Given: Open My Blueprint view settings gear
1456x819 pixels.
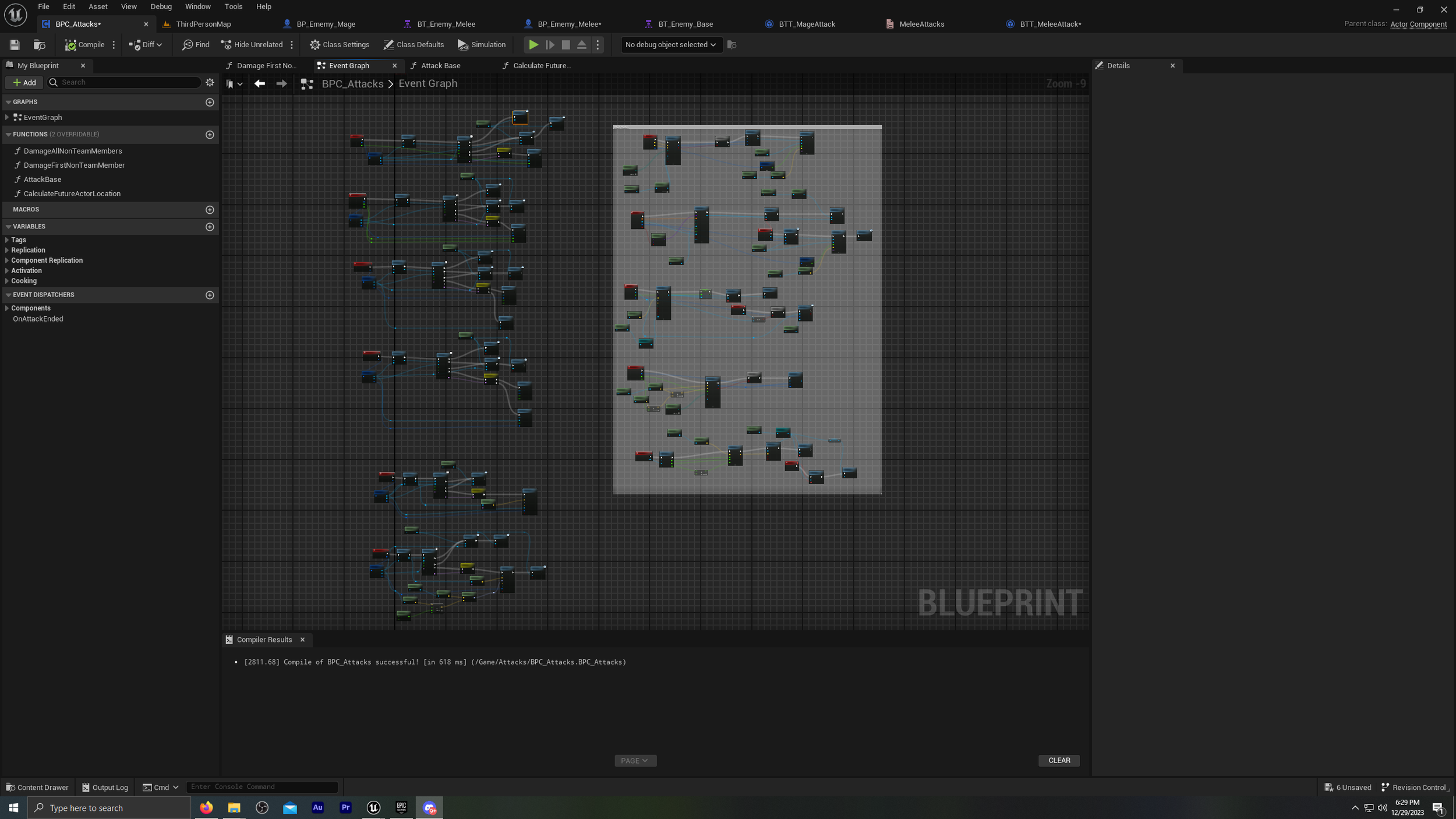Looking at the screenshot, I should tap(210, 82).
